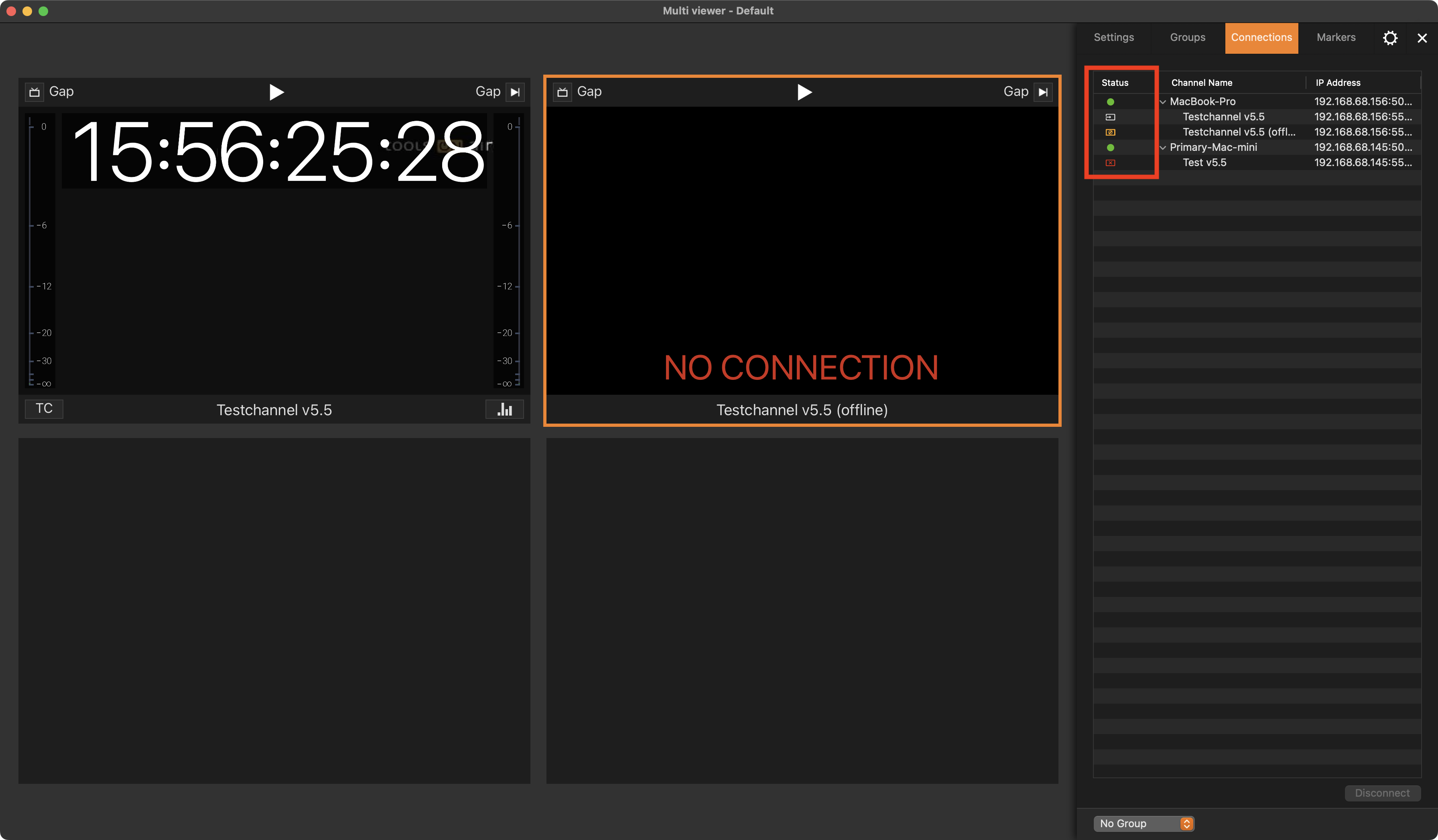This screenshot has height=840, width=1438.
Task: Select the empty bottom-right viewer slot
Action: coord(802,611)
